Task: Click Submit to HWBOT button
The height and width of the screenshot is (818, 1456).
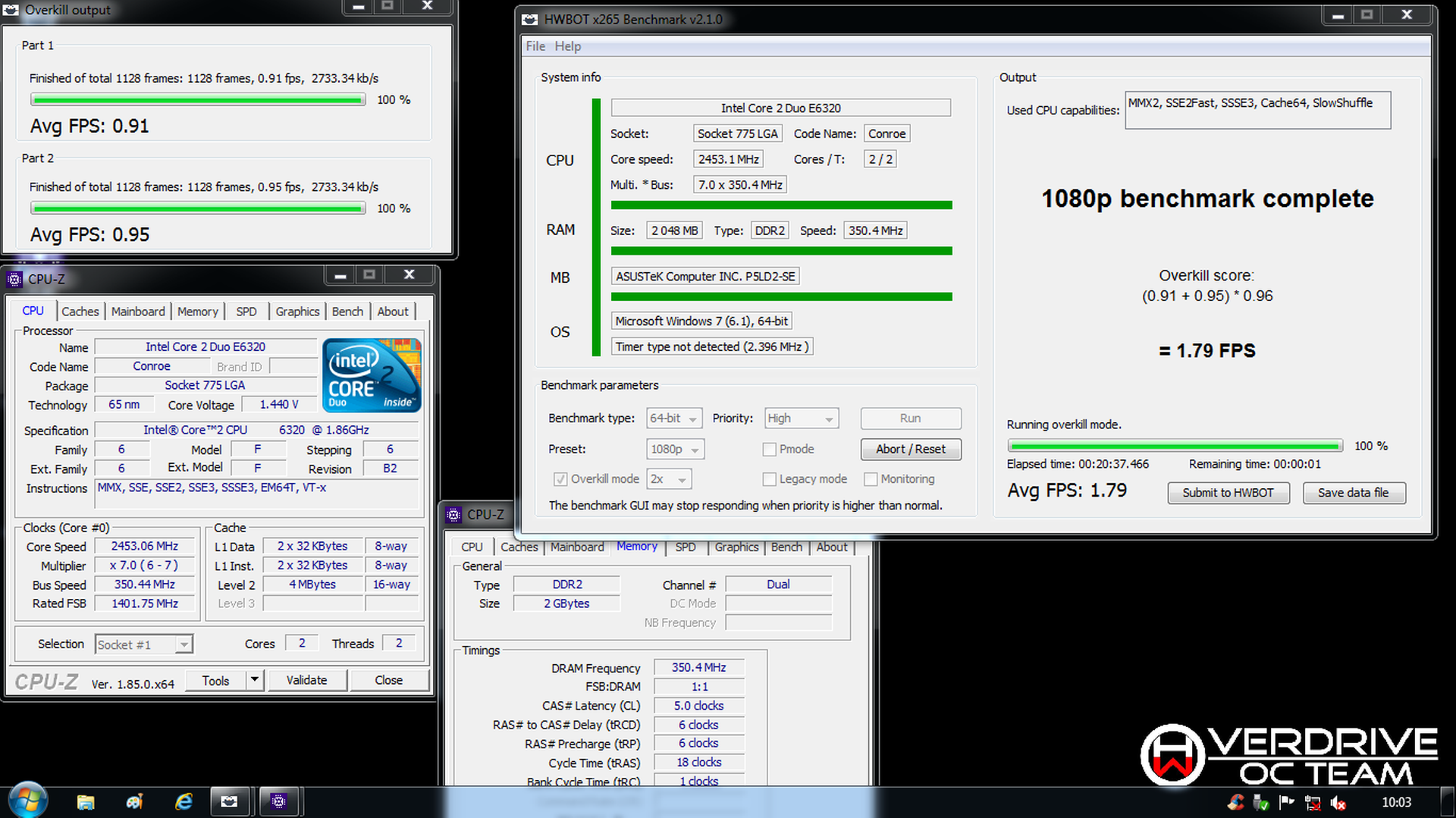Action: pyautogui.click(x=1228, y=493)
